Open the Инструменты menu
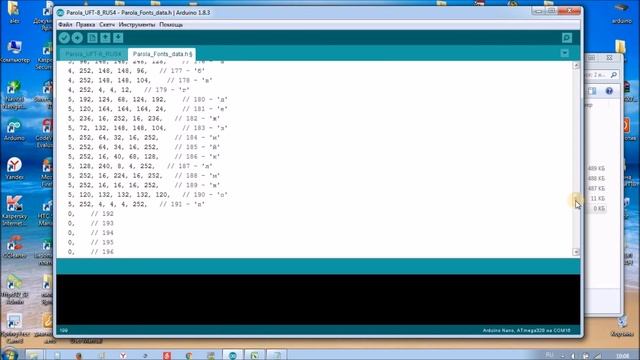Image resolution: width=640 pixels, height=360 pixels. [137, 25]
